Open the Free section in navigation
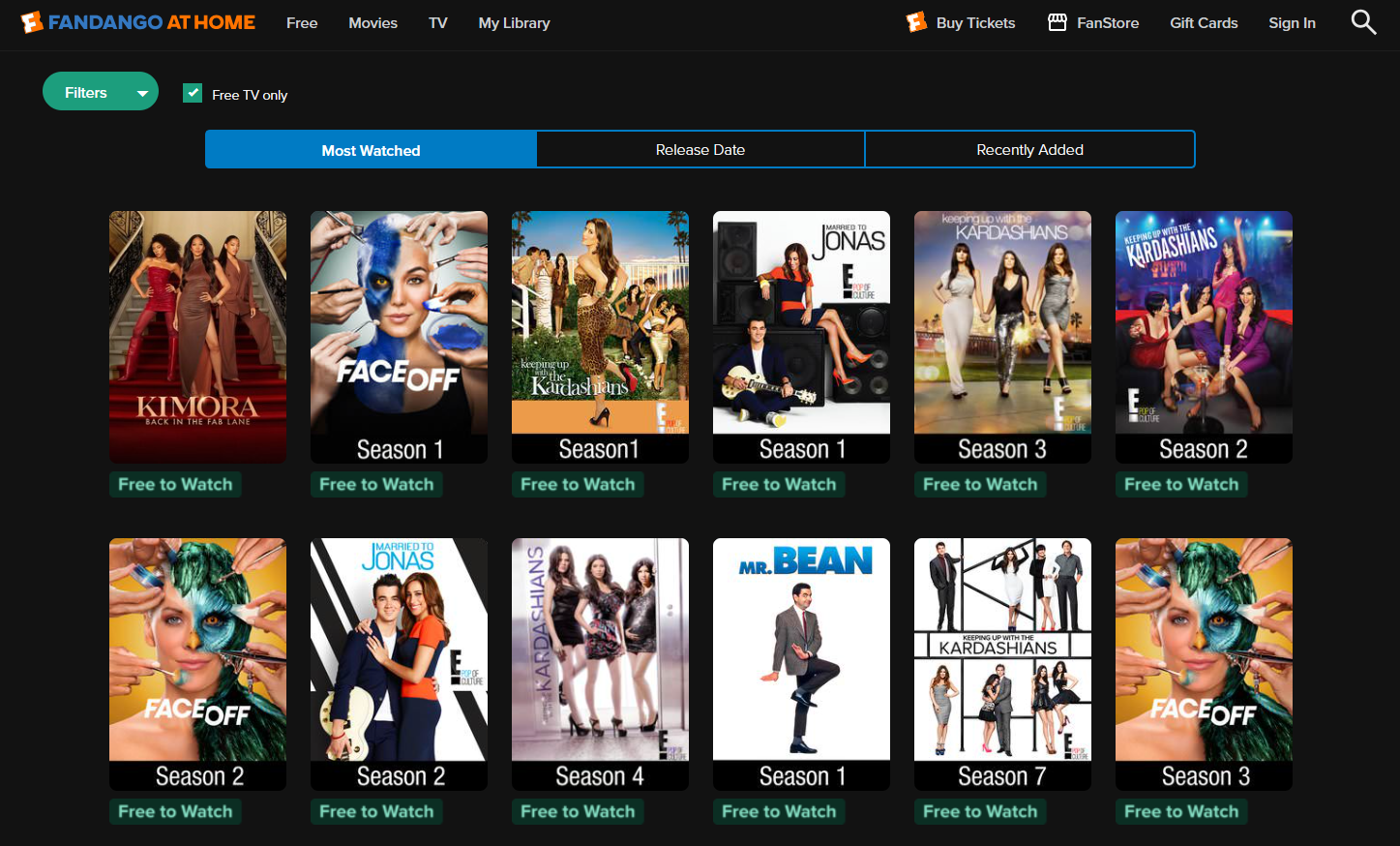The height and width of the screenshot is (846, 1400). click(x=302, y=23)
